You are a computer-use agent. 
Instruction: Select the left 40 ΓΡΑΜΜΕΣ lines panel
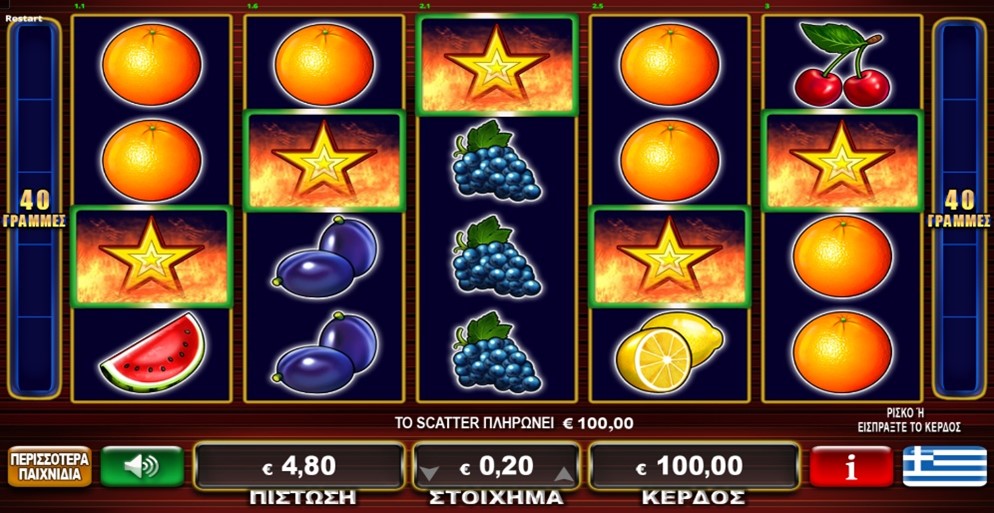(34, 209)
